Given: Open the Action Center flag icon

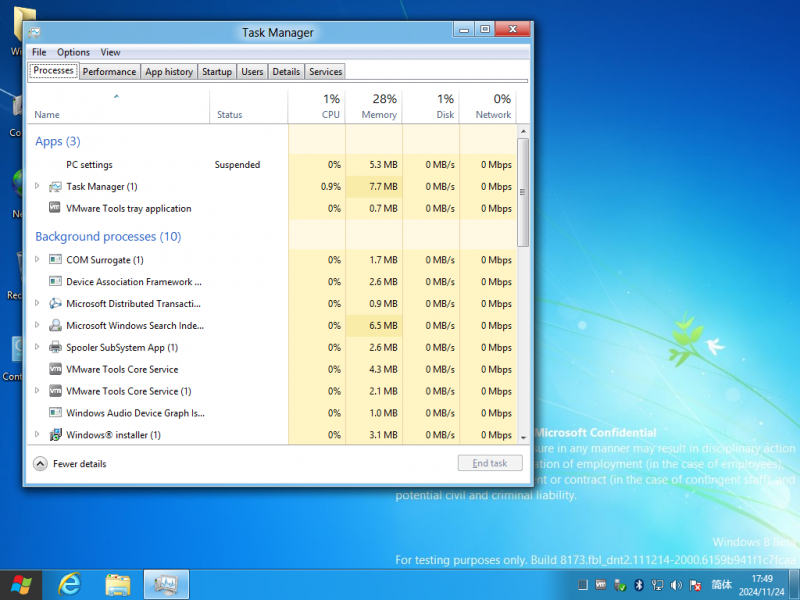Looking at the screenshot, I should pos(695,585).
